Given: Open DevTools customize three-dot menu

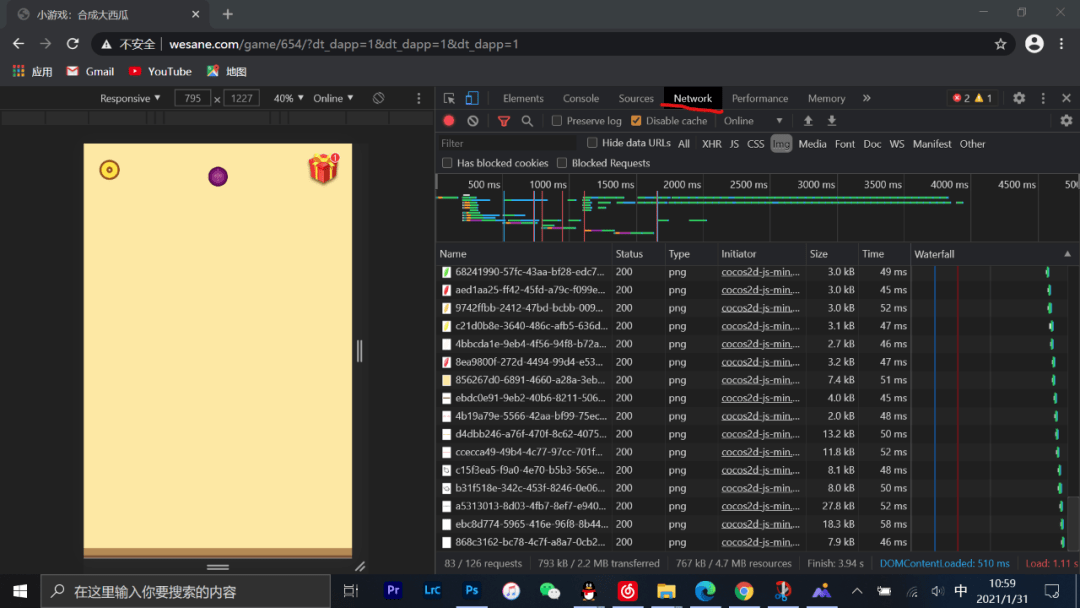Looking at the screenshot, I should (1043, 98).
